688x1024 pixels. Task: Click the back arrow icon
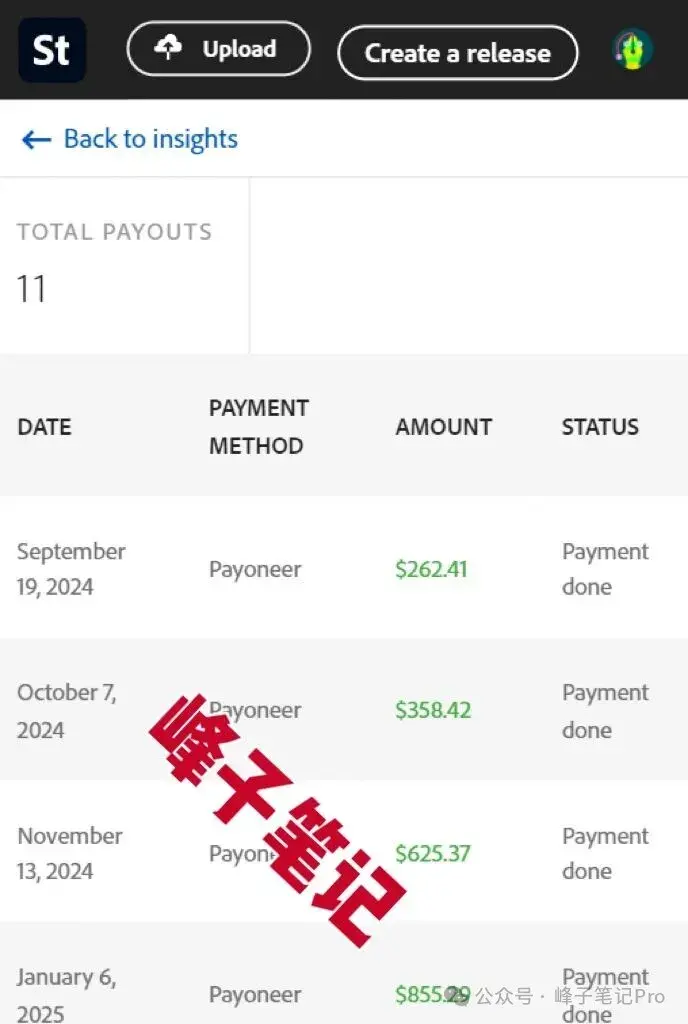36,139
